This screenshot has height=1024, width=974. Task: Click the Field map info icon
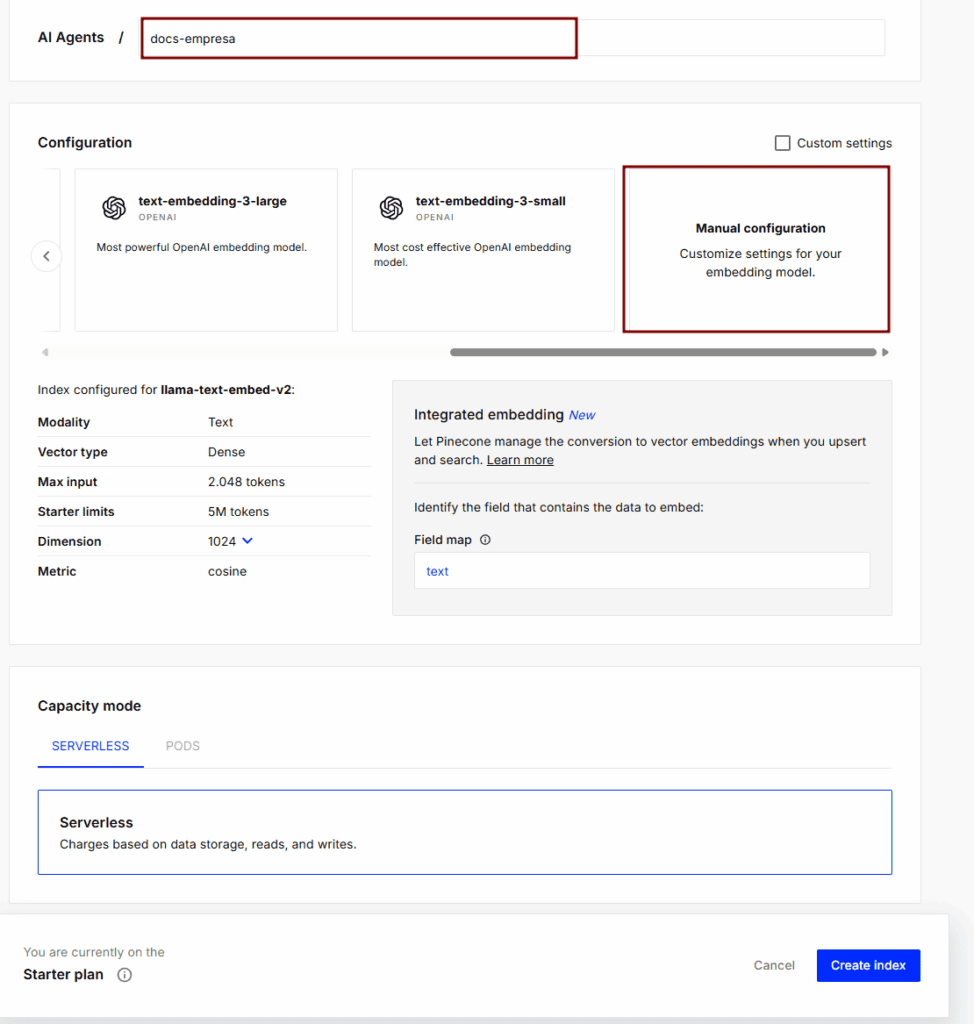click(485, 539)
